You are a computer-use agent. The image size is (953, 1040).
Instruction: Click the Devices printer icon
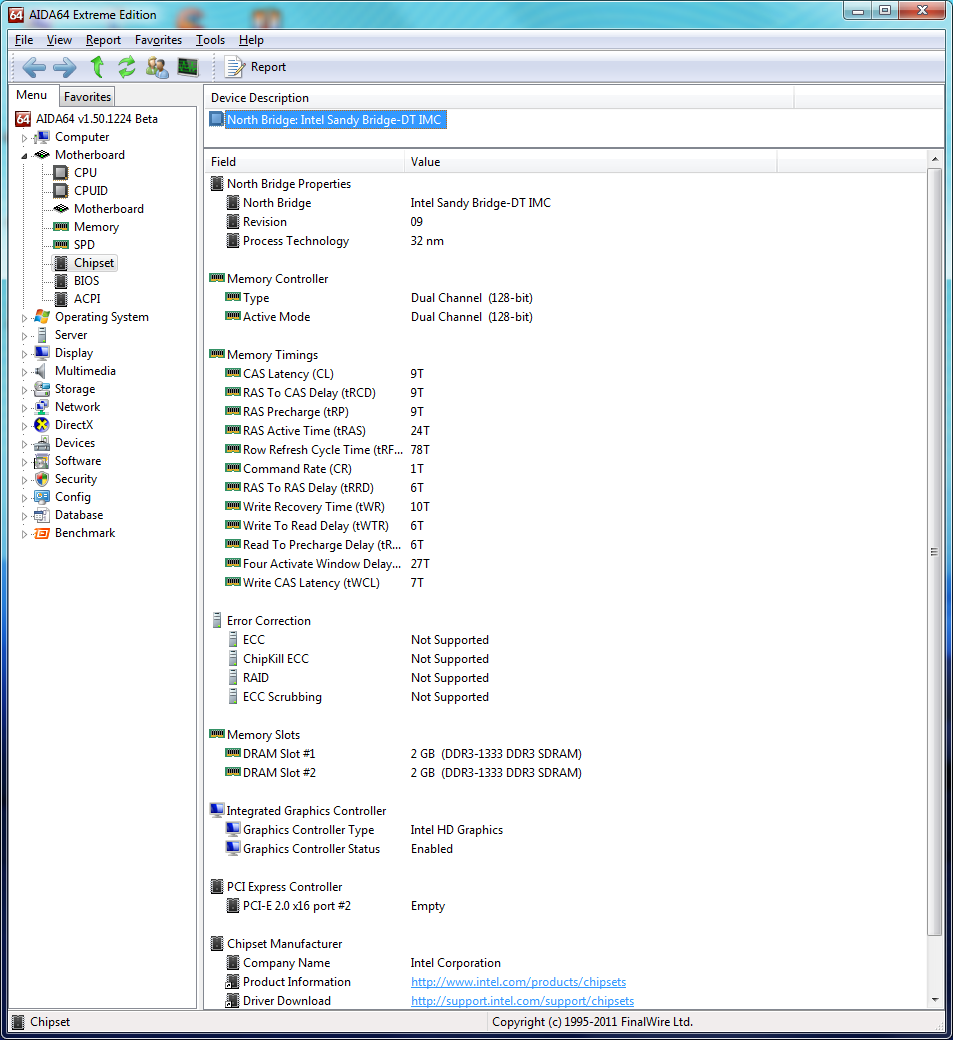[x=42, y=442]
